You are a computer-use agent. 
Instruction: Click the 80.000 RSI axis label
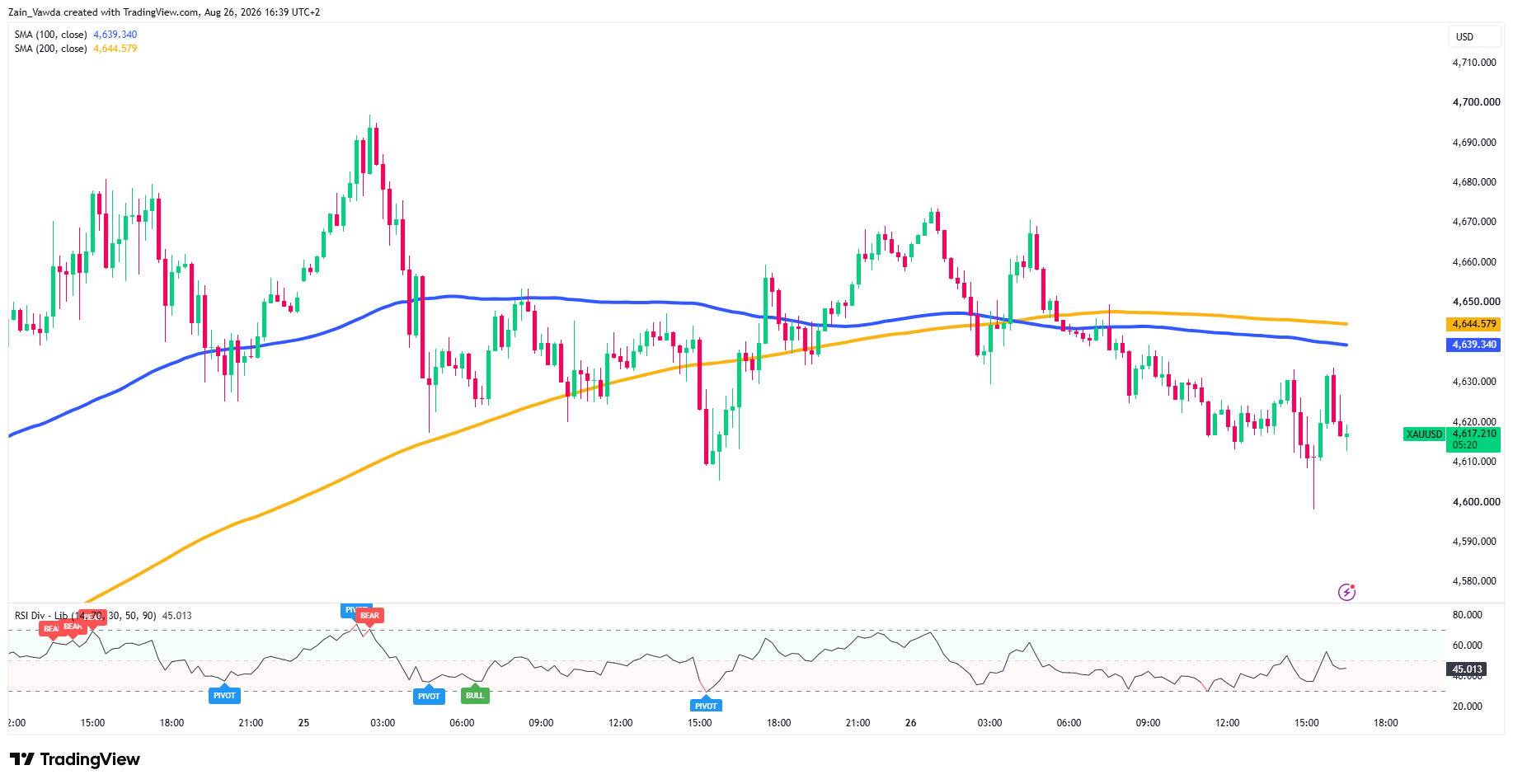click(x=1468, y=615)
